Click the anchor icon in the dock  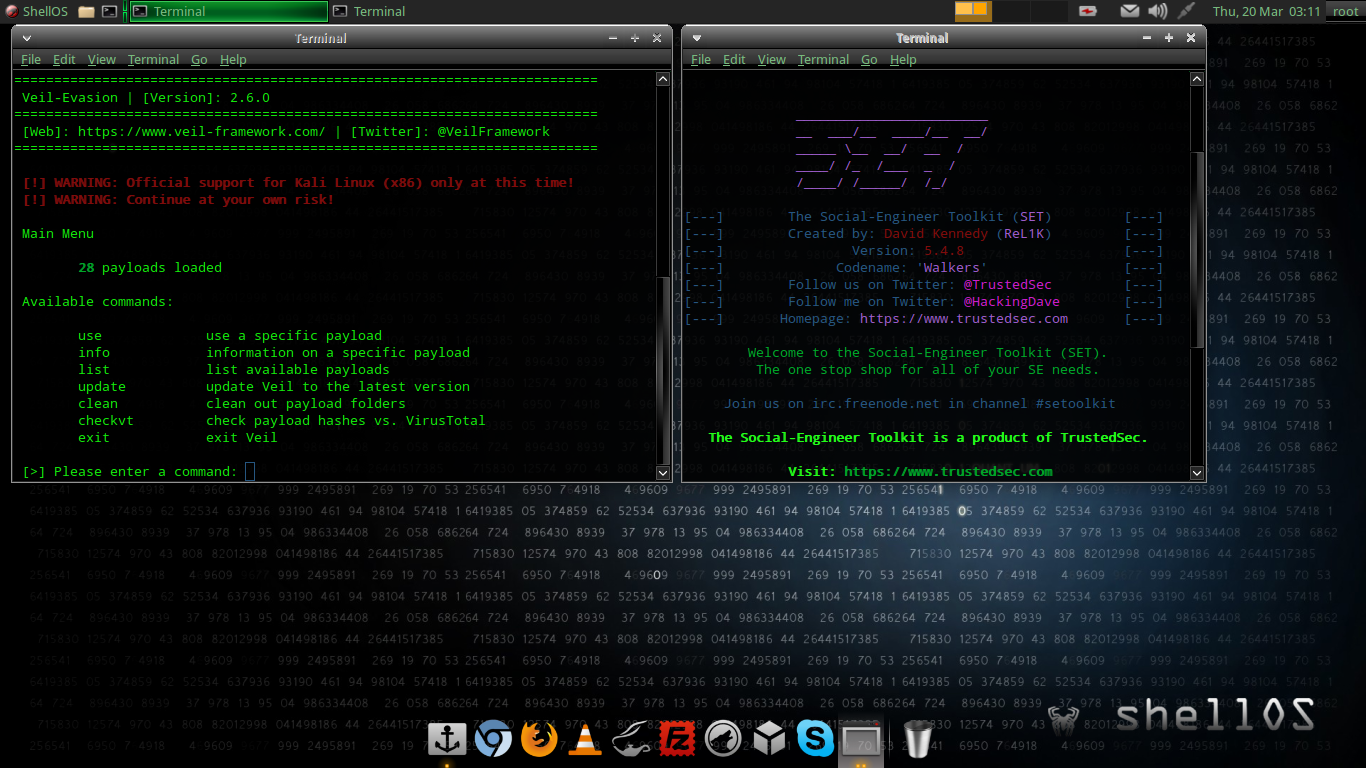[447, 740]
